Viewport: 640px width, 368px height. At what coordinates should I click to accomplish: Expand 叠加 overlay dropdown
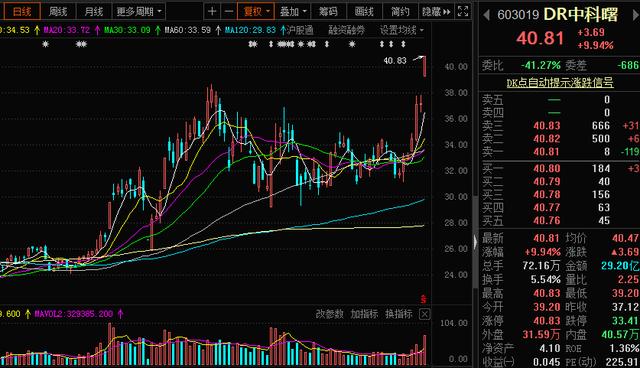click(293, 11)
